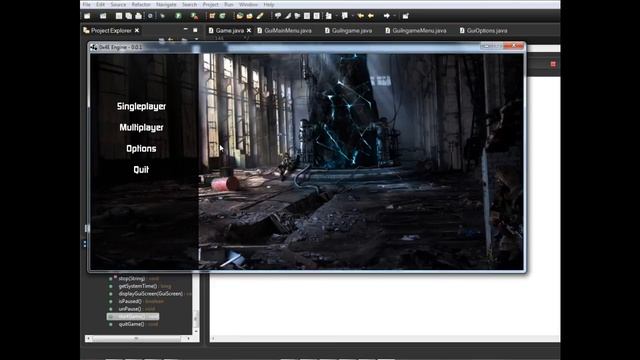The image size is (640, 360).
Task: Maximize the Project Explorer panel
Action: coord(195,30)
